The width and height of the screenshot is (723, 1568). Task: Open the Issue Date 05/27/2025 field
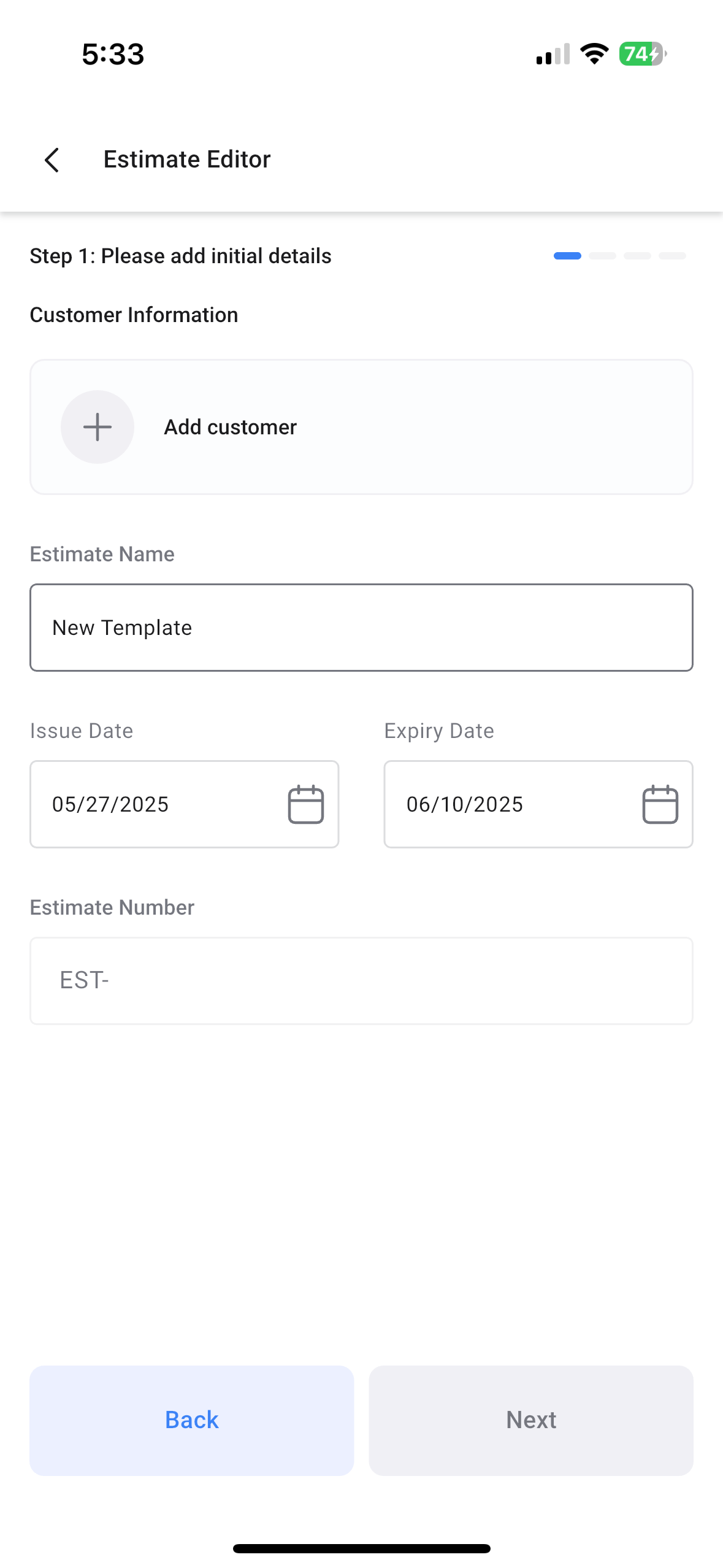[x=184, y=804]
